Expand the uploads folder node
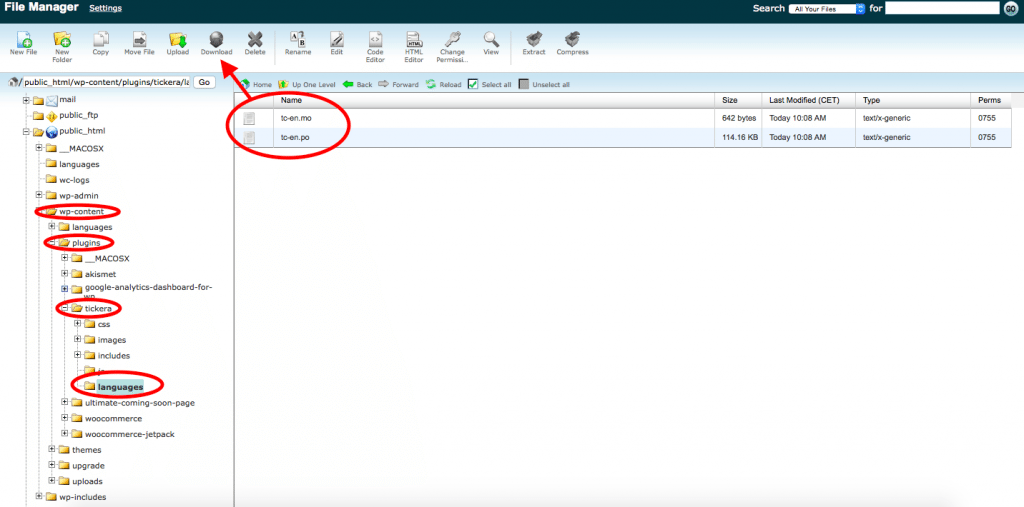Image resolution: width=1024 pixels, height=507 pixels. [52, 481]
